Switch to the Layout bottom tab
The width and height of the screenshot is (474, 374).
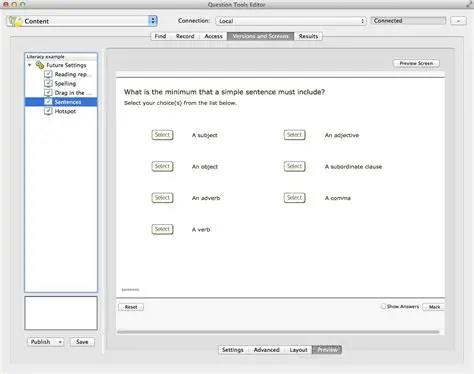(298, 350)
